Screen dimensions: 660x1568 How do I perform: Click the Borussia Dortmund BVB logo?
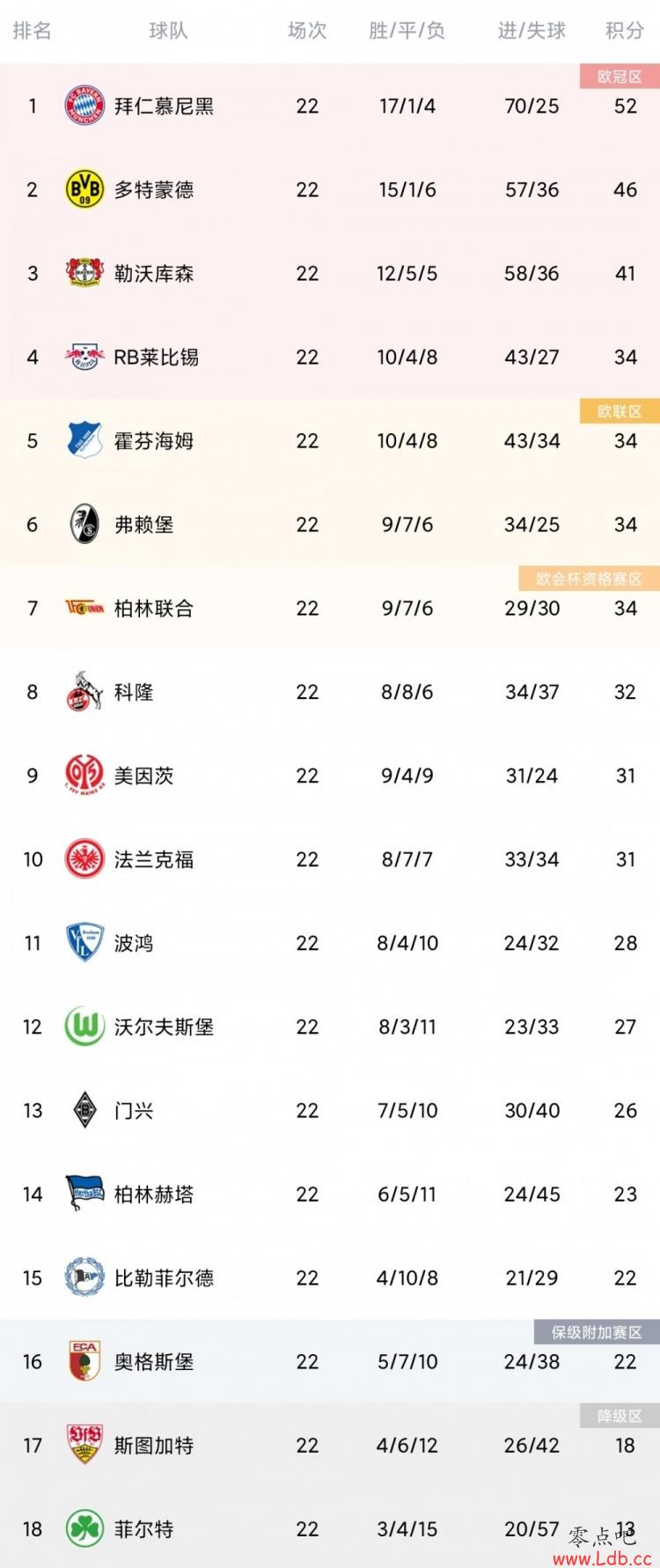(x=85, y=190)
